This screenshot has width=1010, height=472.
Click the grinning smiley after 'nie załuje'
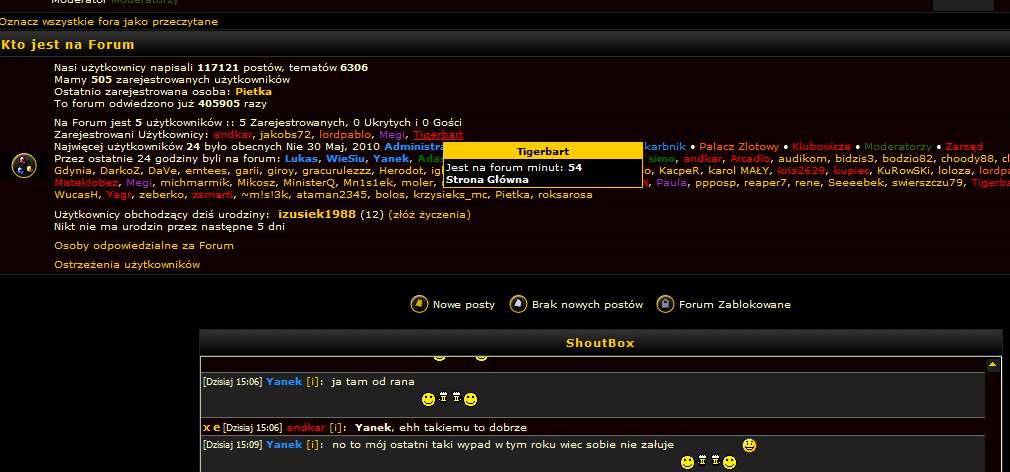coord(749,445)
